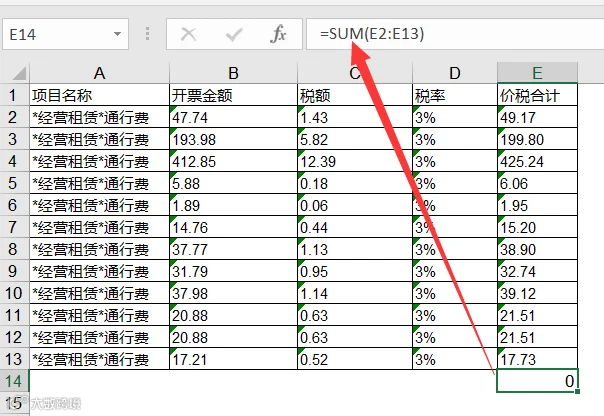Click the formula bar resize dots handle
This screenshot has width=604, height=416.
(147, 34)
